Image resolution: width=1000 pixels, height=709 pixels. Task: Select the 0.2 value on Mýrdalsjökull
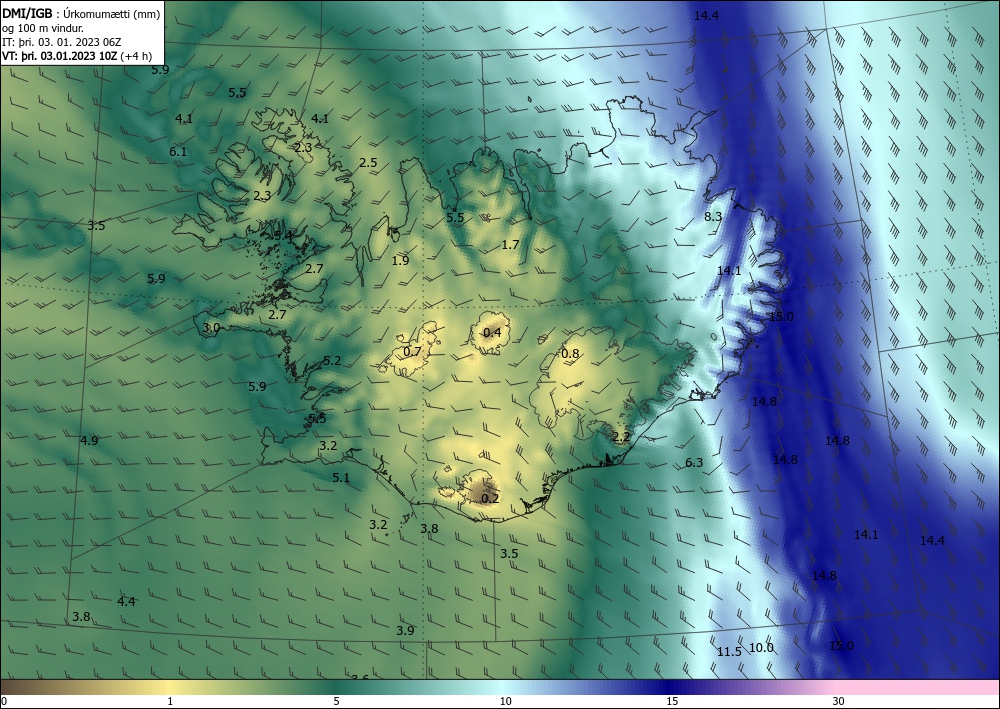tap(490, 499)
